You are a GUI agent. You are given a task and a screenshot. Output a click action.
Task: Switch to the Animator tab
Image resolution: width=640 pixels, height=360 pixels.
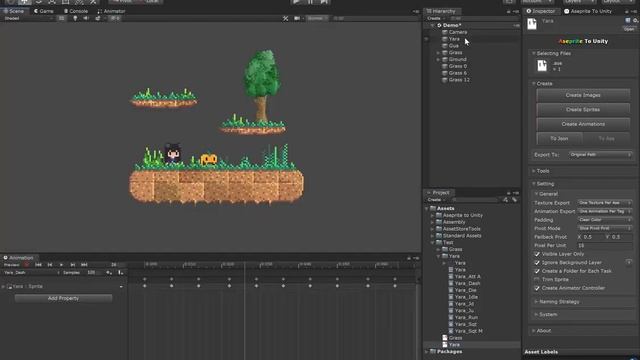111,11
